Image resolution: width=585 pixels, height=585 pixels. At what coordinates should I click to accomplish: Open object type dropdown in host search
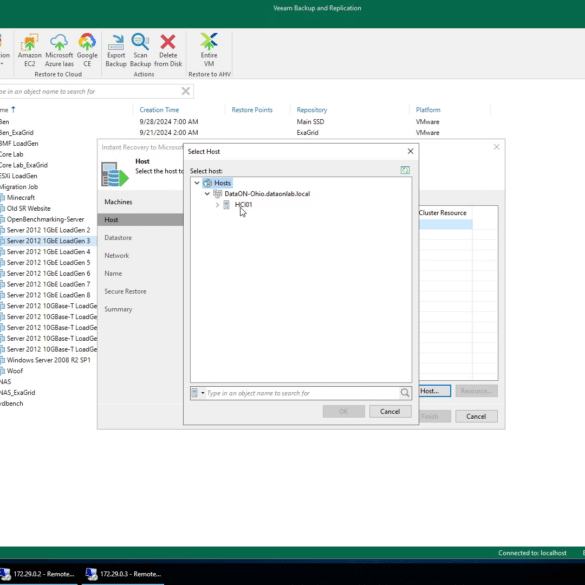[x=203, y=393]
